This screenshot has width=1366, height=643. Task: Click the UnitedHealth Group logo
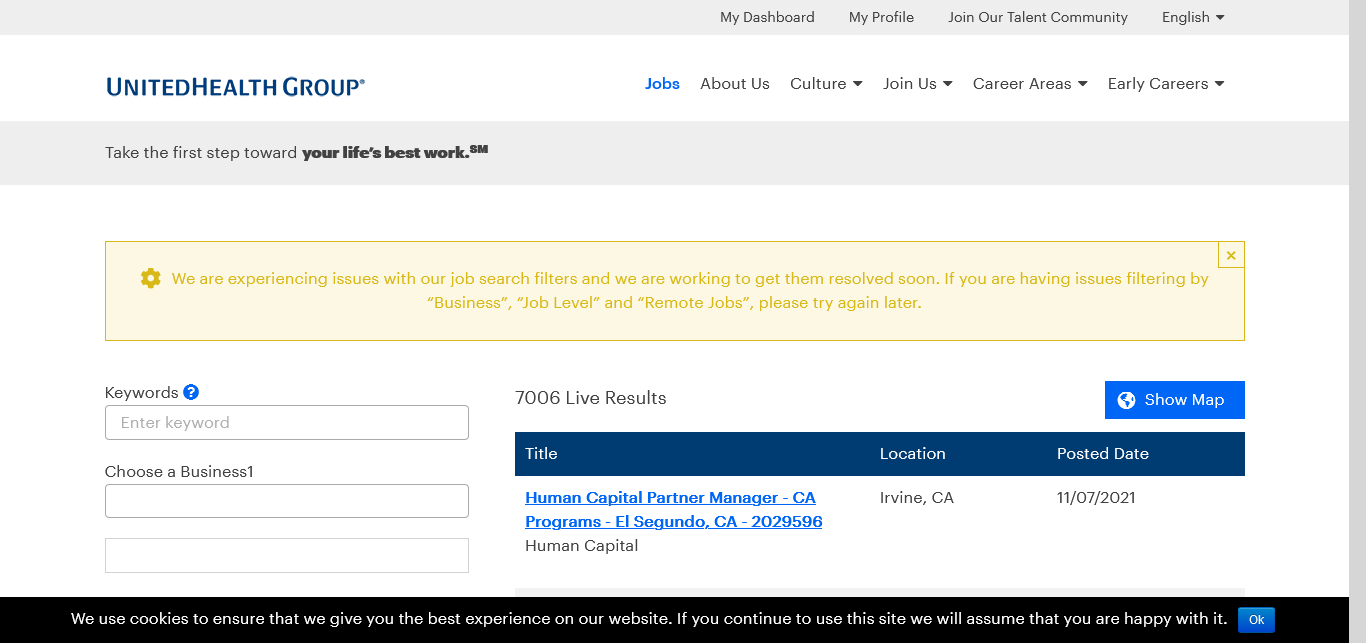coord(235,87)
